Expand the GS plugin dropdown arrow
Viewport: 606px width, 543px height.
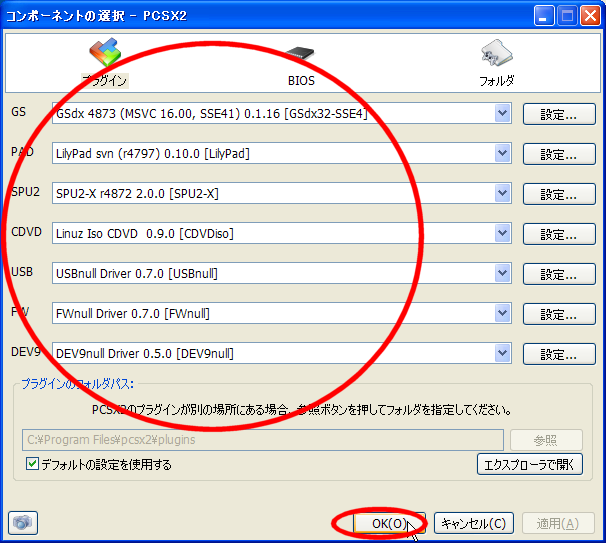pyautogui.click(x=502, y=113)
